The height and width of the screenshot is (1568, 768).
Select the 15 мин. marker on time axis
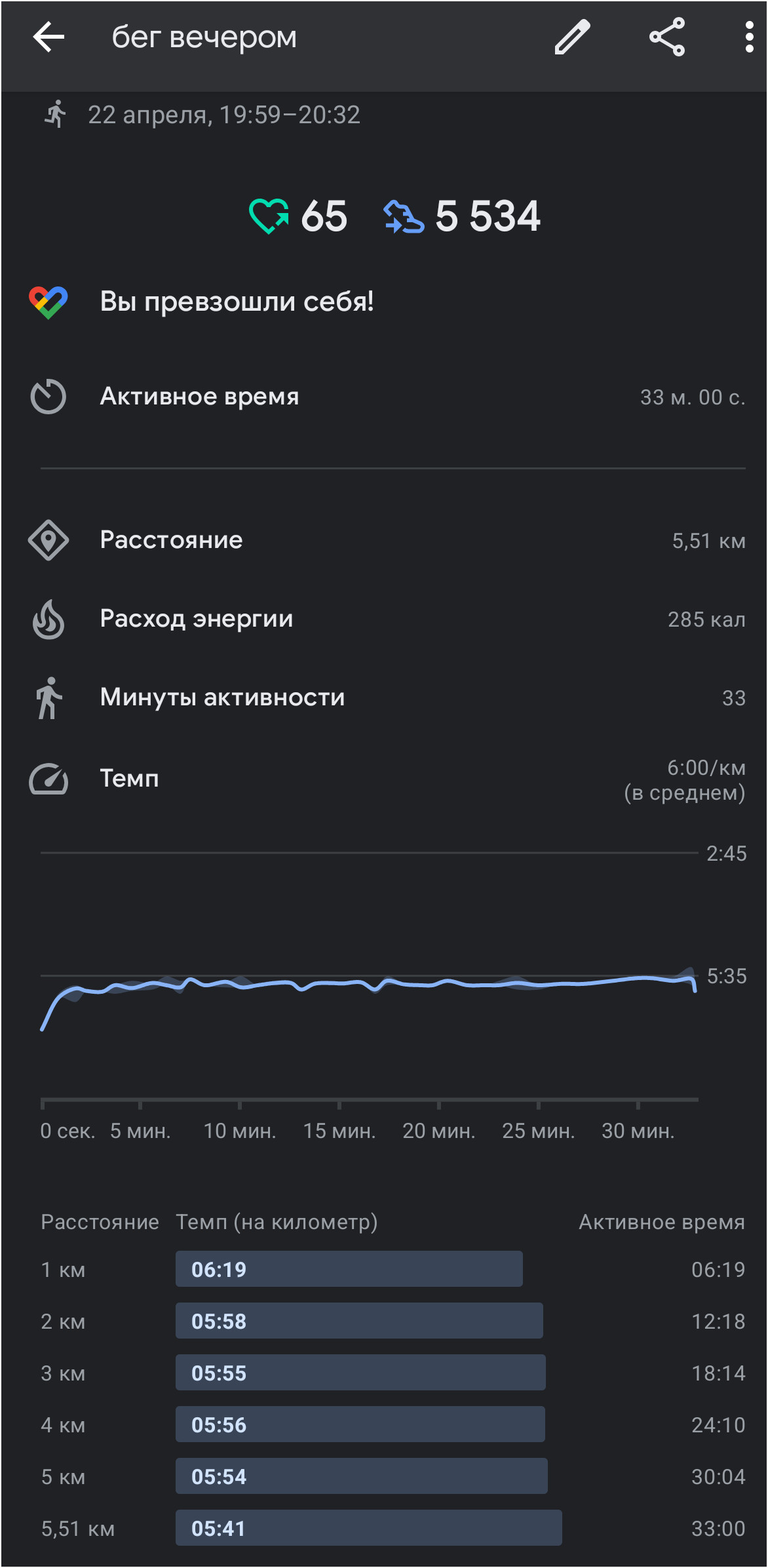click(x=339, y=1130)
